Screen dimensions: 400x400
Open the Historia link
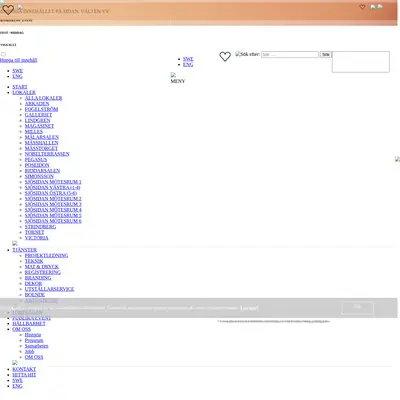[33, 335]
